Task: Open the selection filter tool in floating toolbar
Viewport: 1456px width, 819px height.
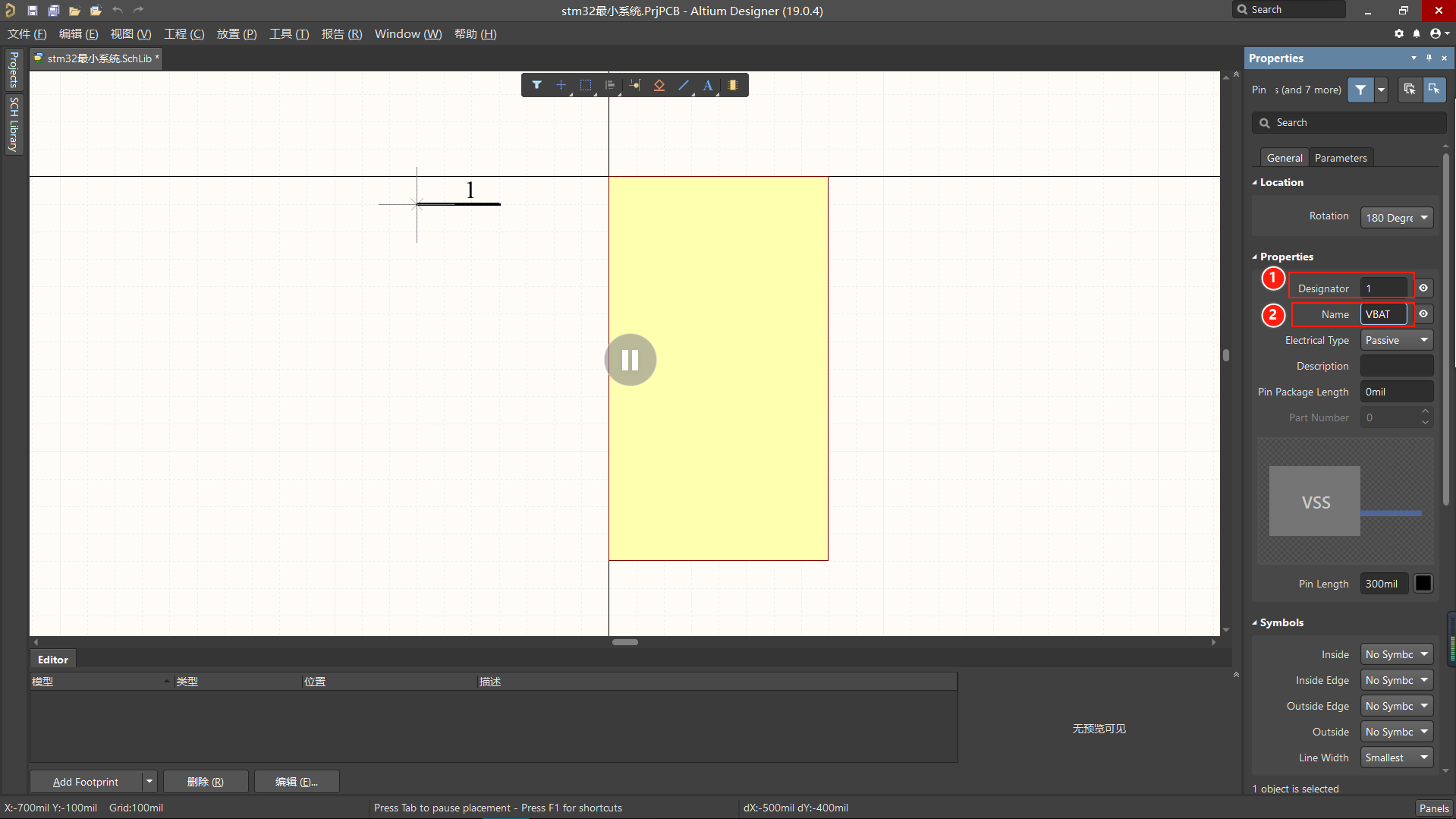Action: (536, 85)
